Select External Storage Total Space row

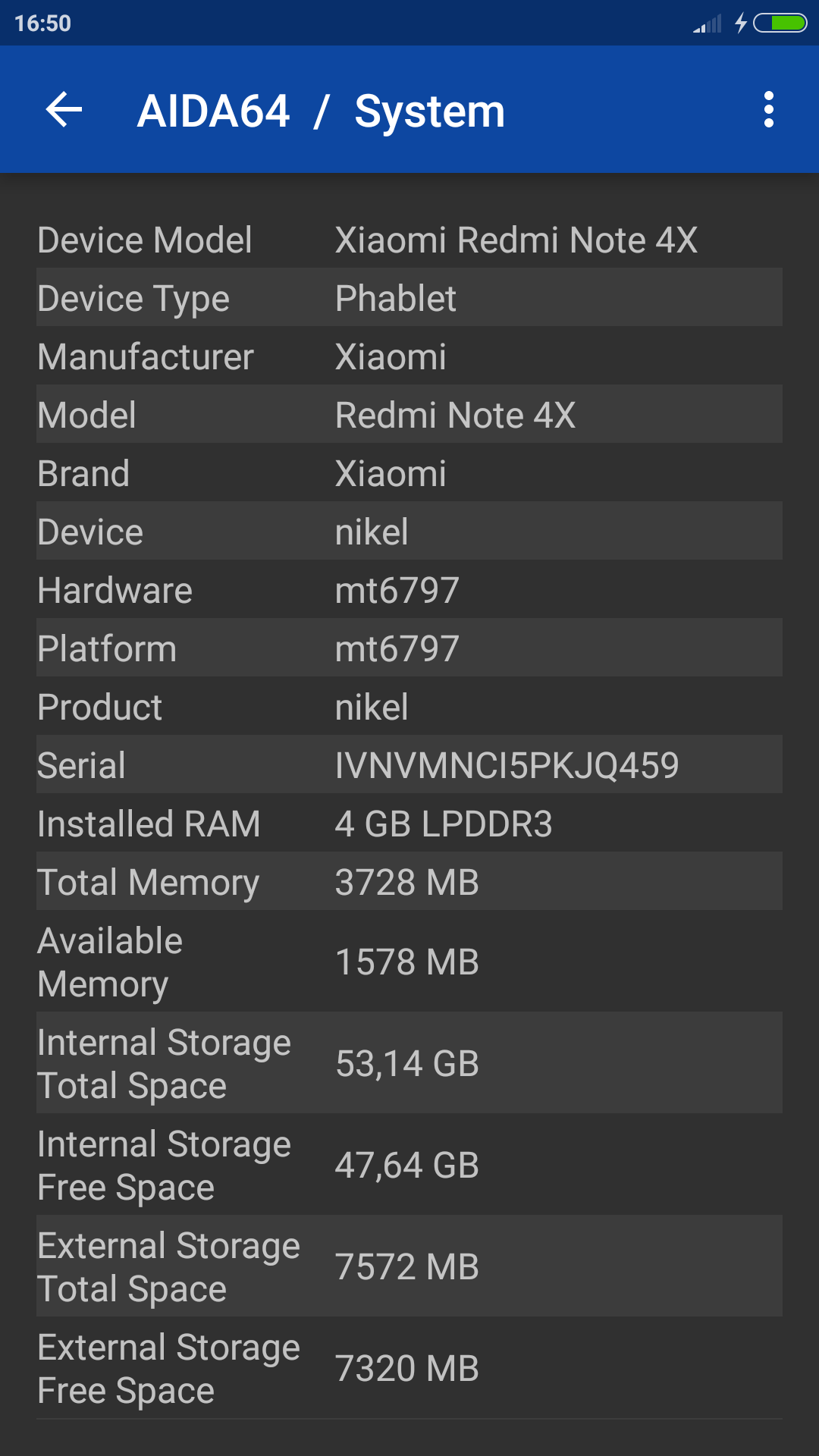(409, 1266)
